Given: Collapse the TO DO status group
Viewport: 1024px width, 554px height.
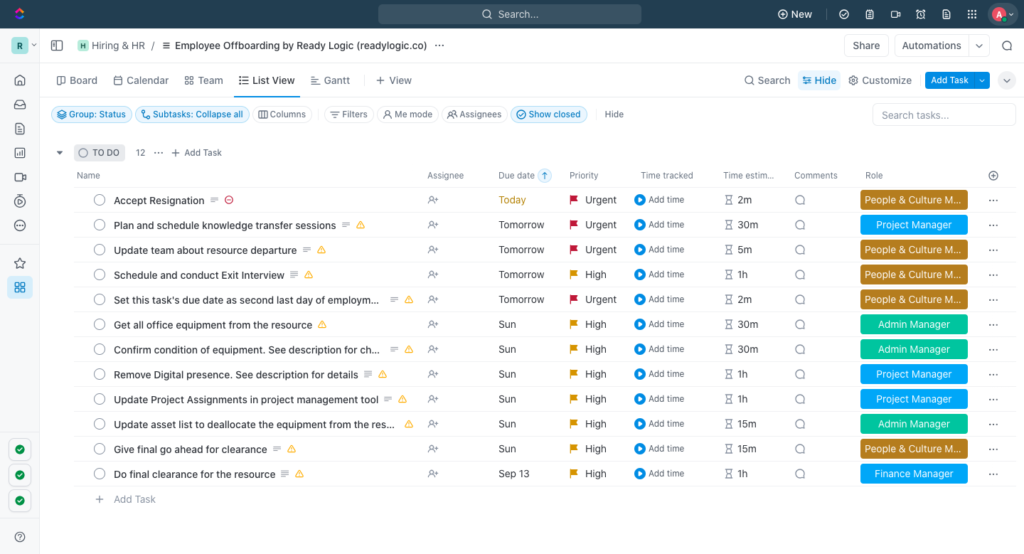Looking at the screenshot, I should 59,153.
